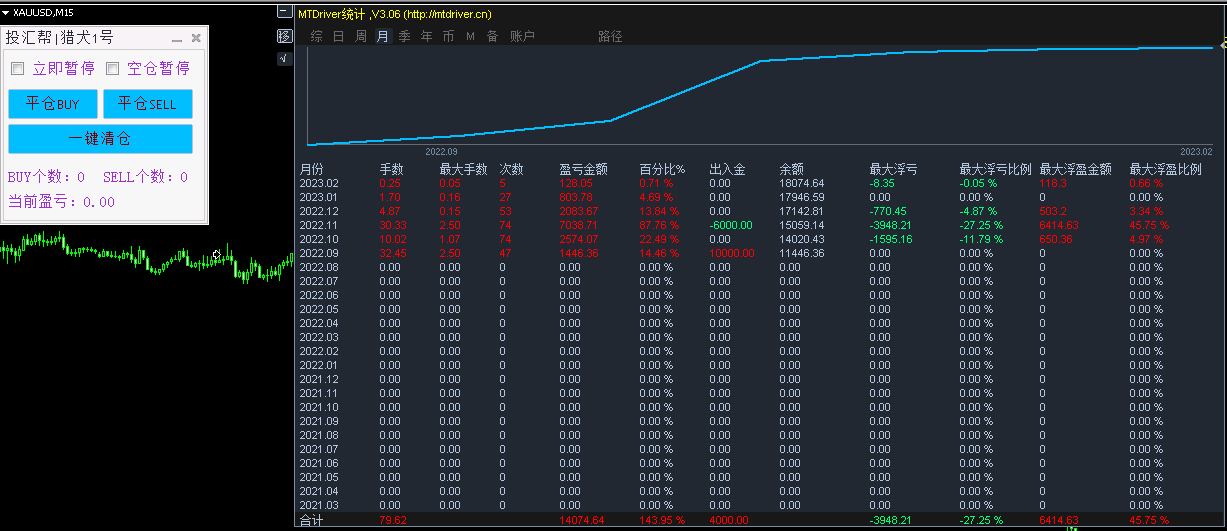
Task: Open the 备 tab
Action: (x=492, y=36)
